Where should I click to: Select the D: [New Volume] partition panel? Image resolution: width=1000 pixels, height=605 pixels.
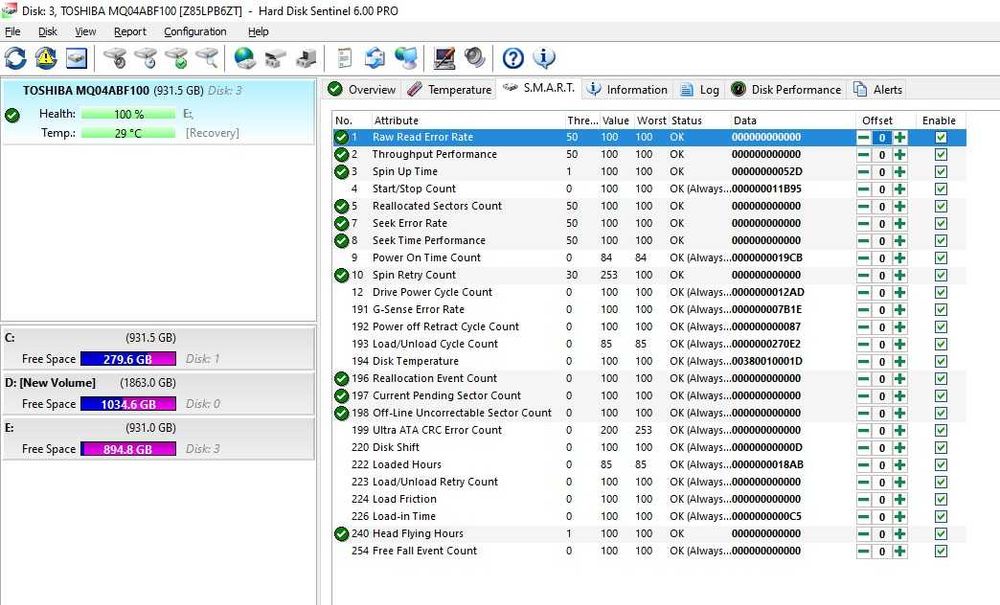pyautogui.click(x=158, y=393)
